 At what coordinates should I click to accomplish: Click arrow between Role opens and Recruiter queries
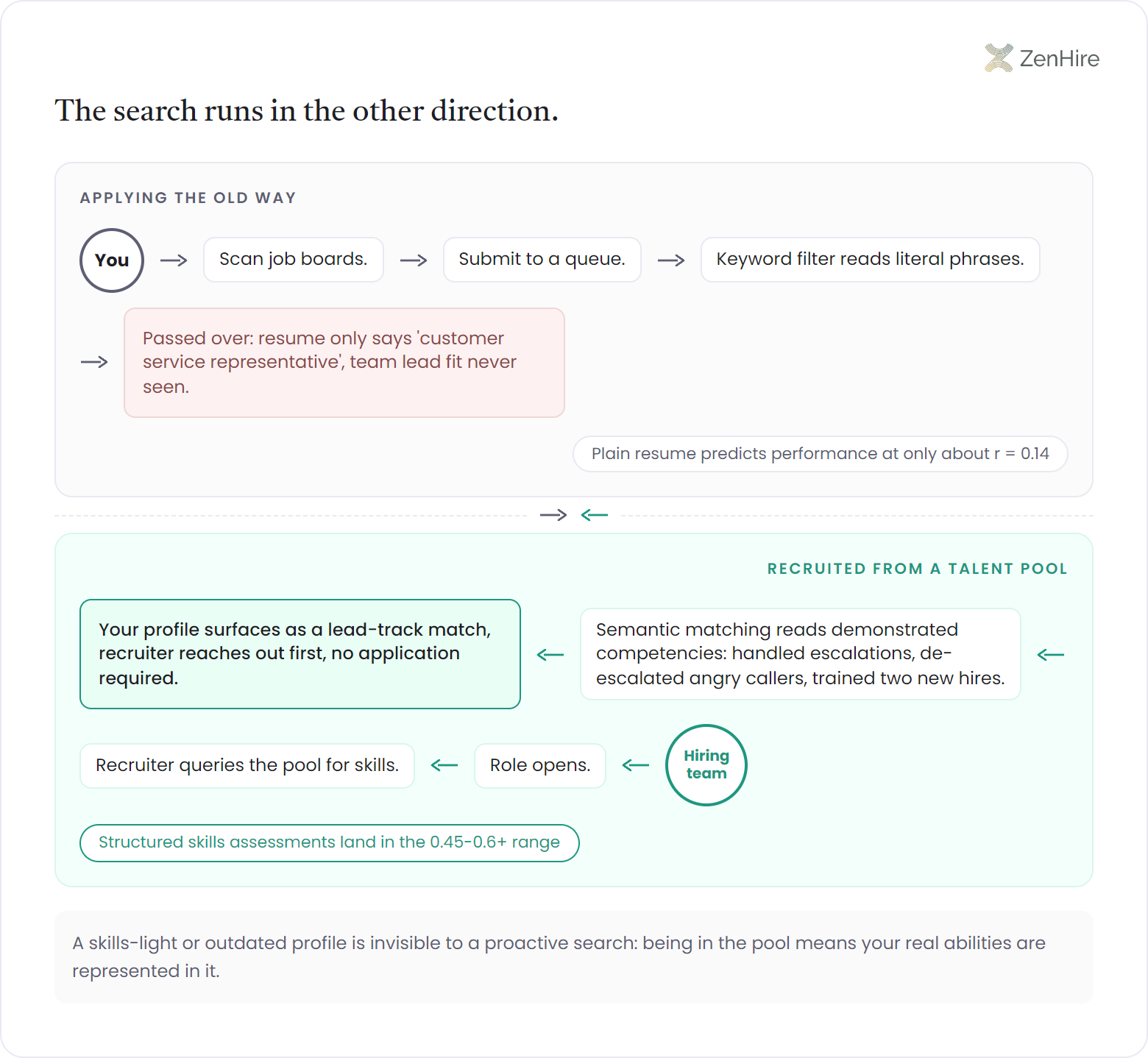444,765
